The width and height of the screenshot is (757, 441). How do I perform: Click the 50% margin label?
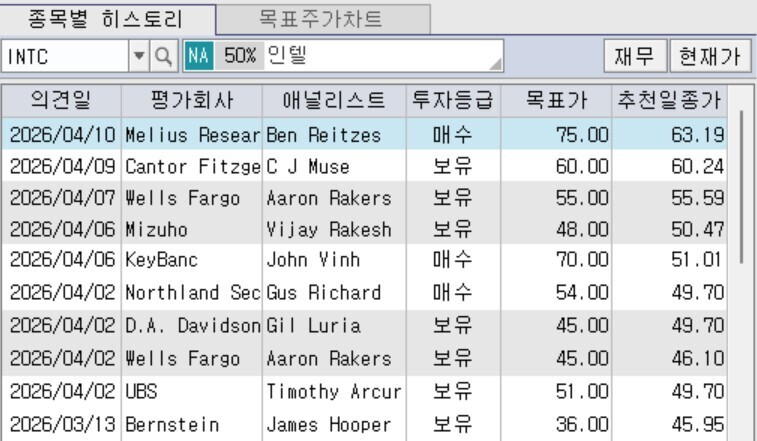[x=239, y=56]
